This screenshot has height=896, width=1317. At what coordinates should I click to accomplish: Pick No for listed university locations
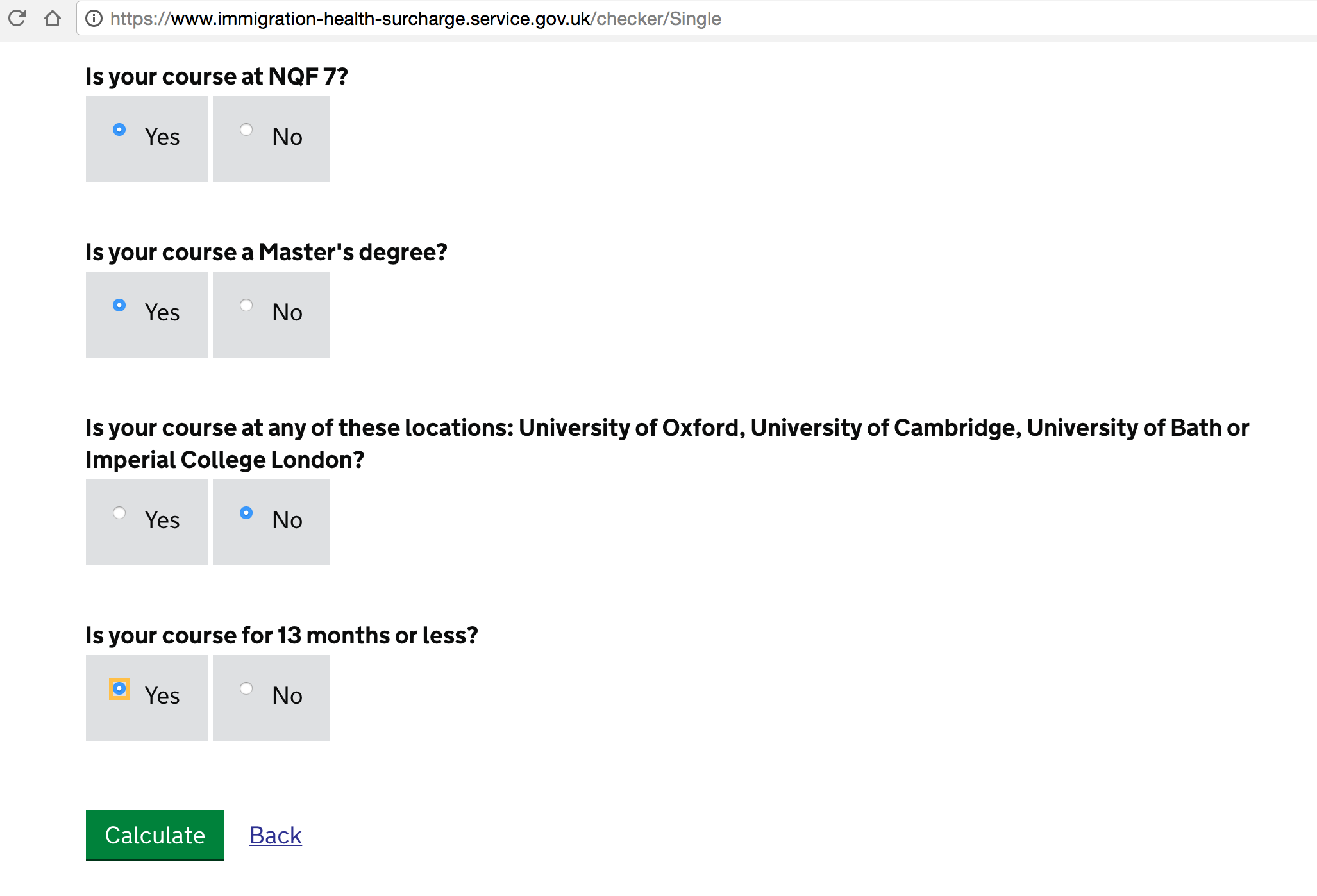[271, 522]
